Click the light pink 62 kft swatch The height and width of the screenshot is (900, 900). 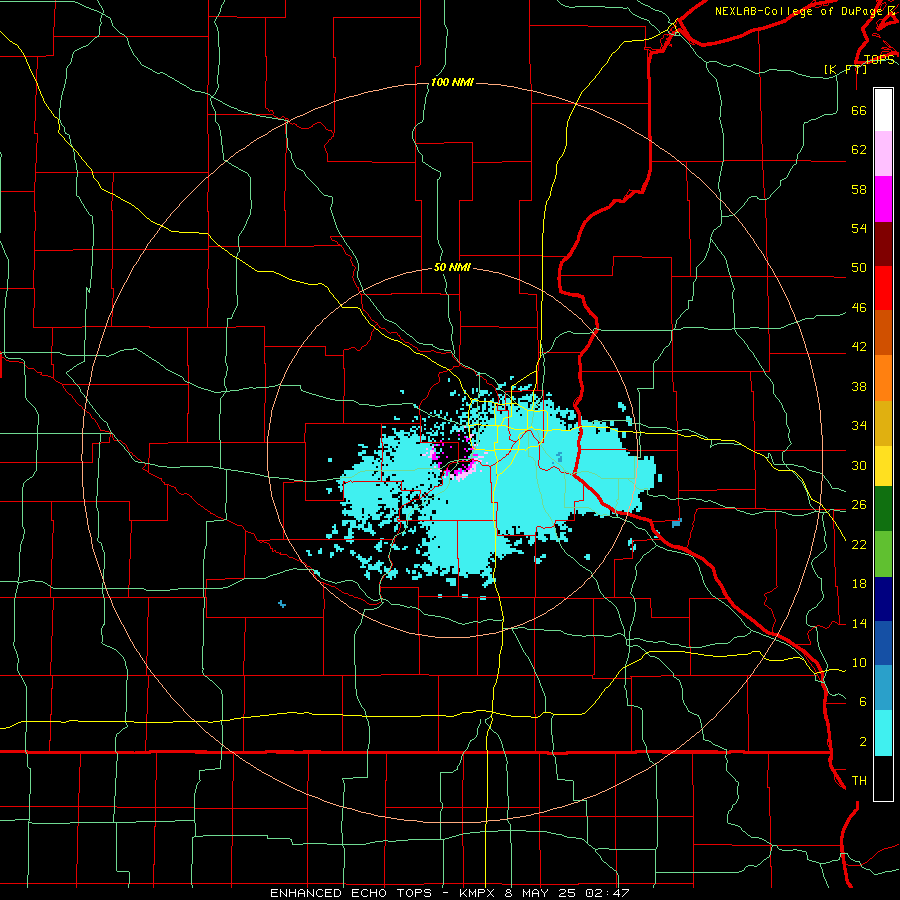883,154
